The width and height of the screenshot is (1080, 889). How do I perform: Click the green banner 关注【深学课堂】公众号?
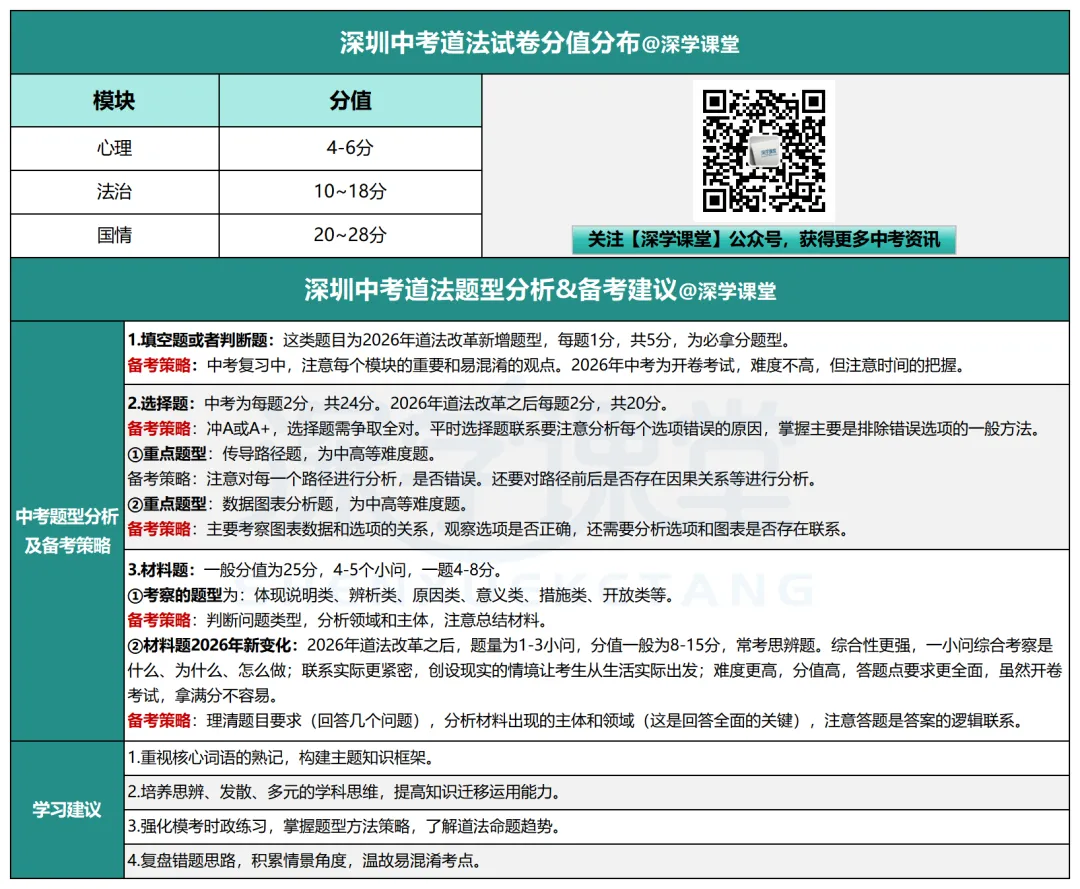point(764,240)
